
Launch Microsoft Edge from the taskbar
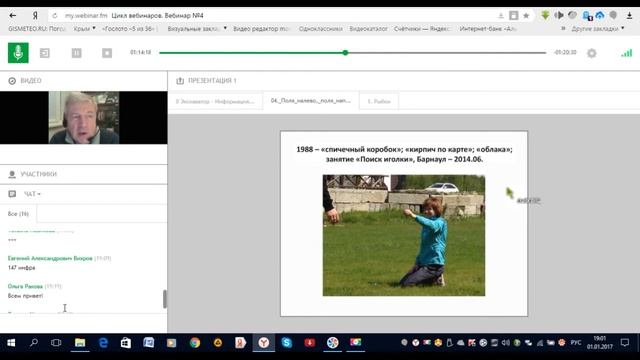103,343
